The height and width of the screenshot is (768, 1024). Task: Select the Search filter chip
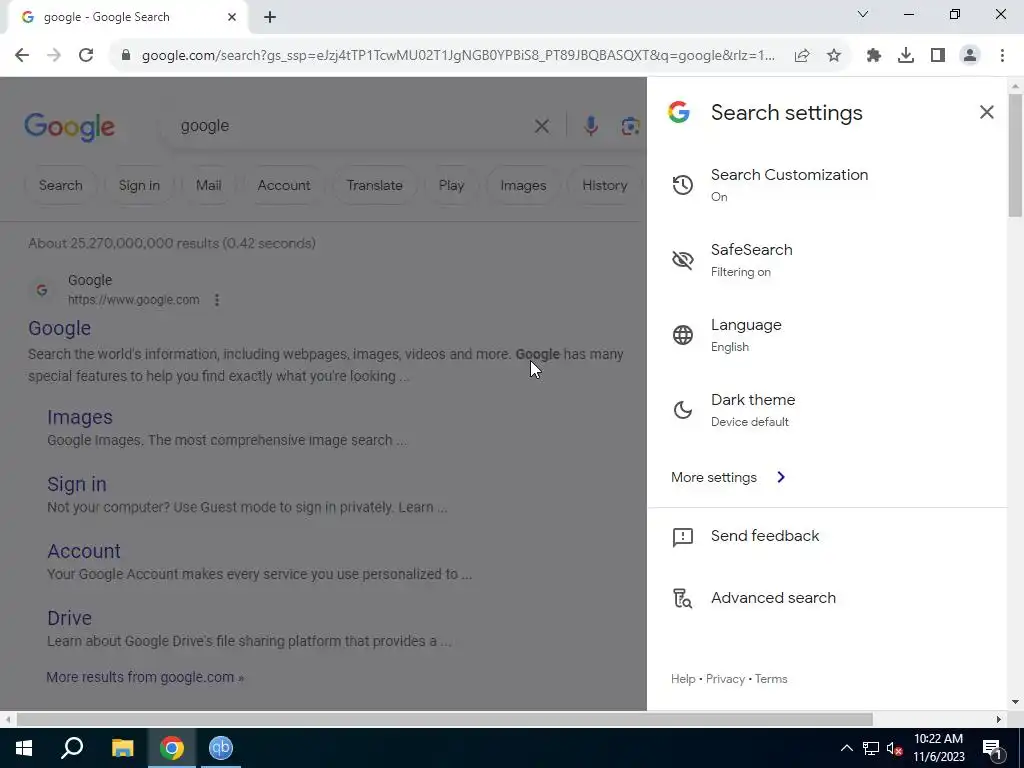61,185
